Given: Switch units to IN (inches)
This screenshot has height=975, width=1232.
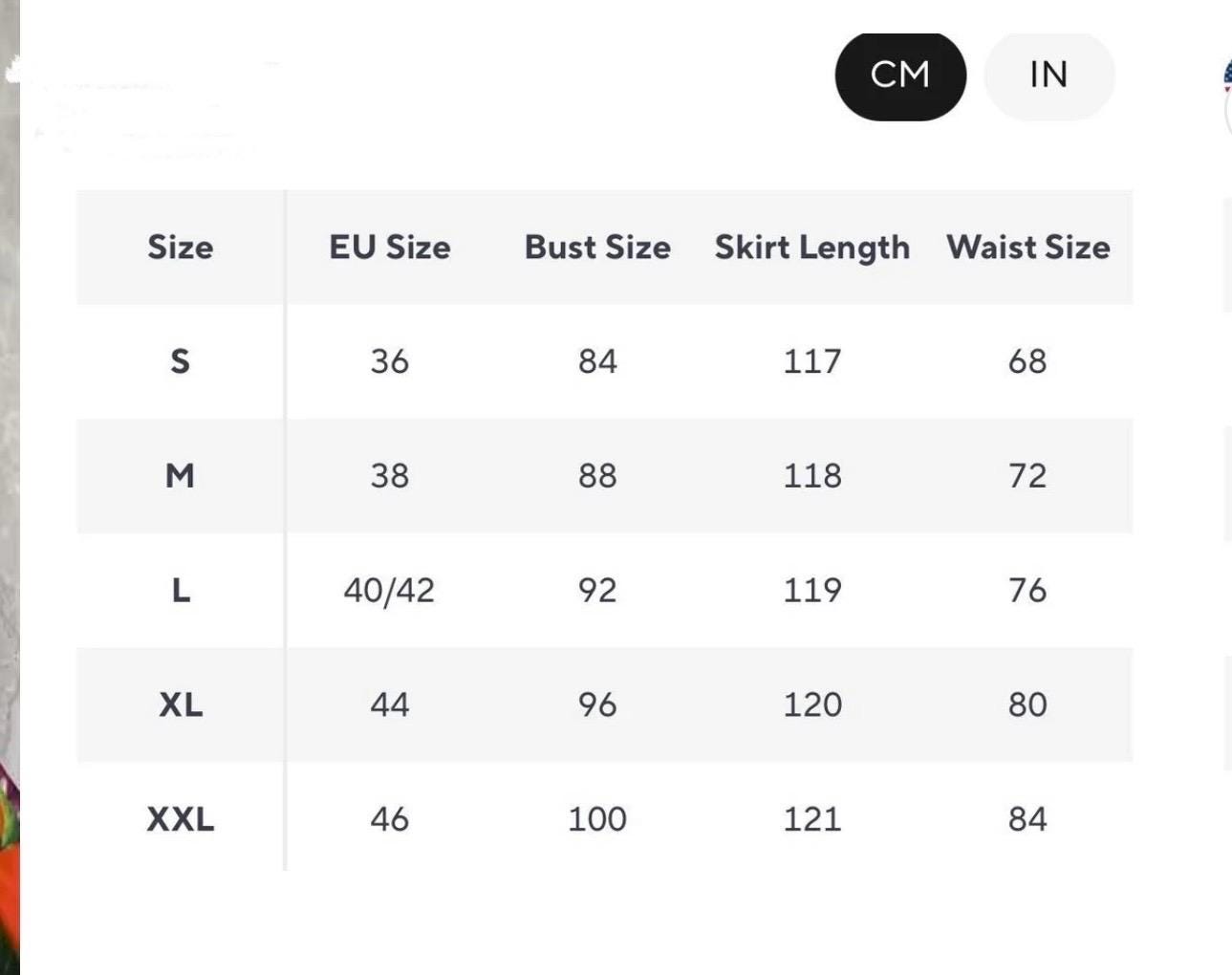Looking at the screenshot, I should (1049, 76).
